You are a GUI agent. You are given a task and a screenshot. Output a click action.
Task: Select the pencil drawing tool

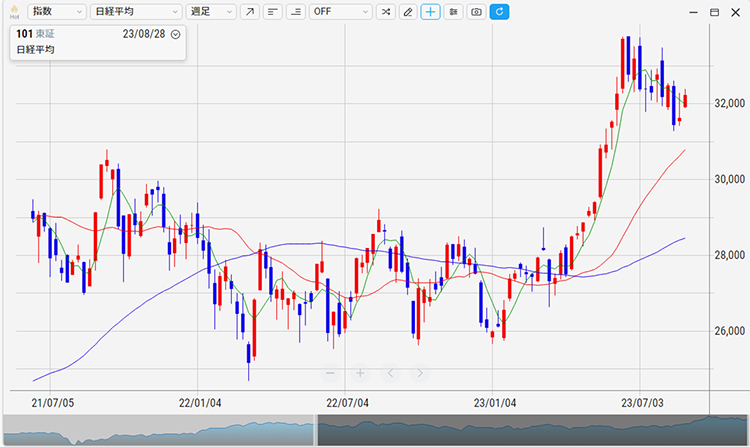[407, 12]
